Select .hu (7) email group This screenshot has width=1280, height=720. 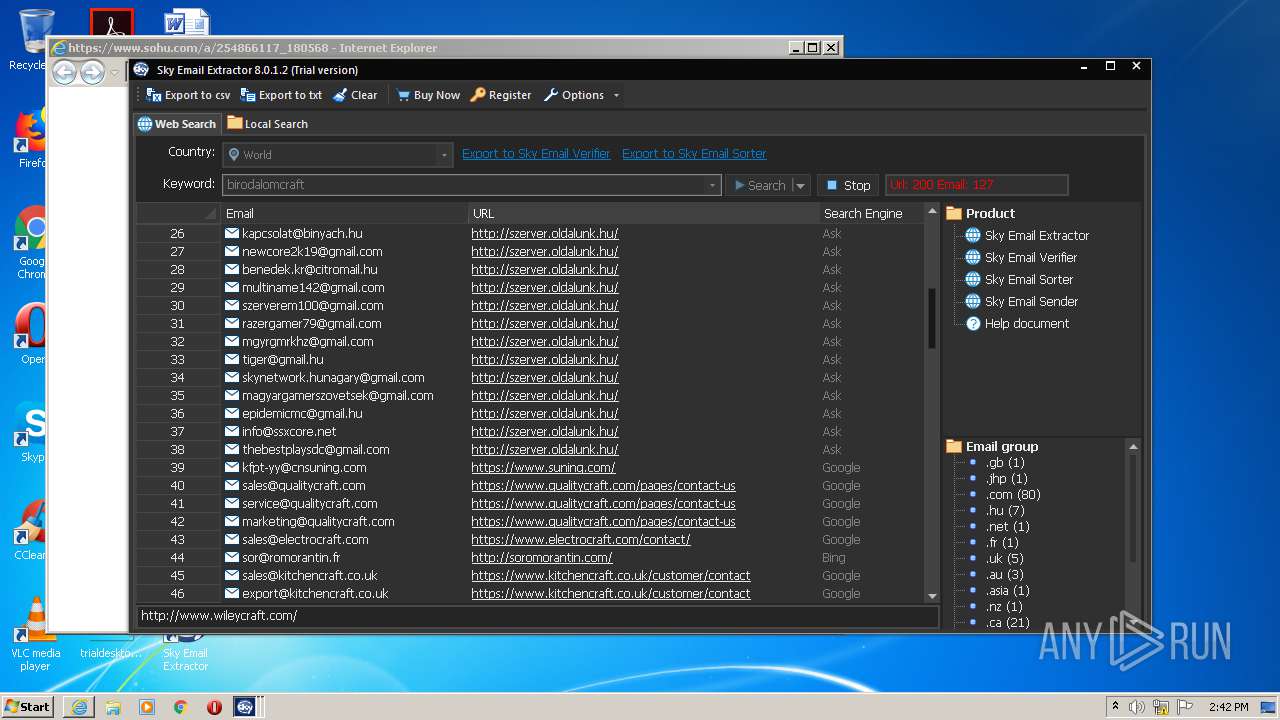point(1005,511)
